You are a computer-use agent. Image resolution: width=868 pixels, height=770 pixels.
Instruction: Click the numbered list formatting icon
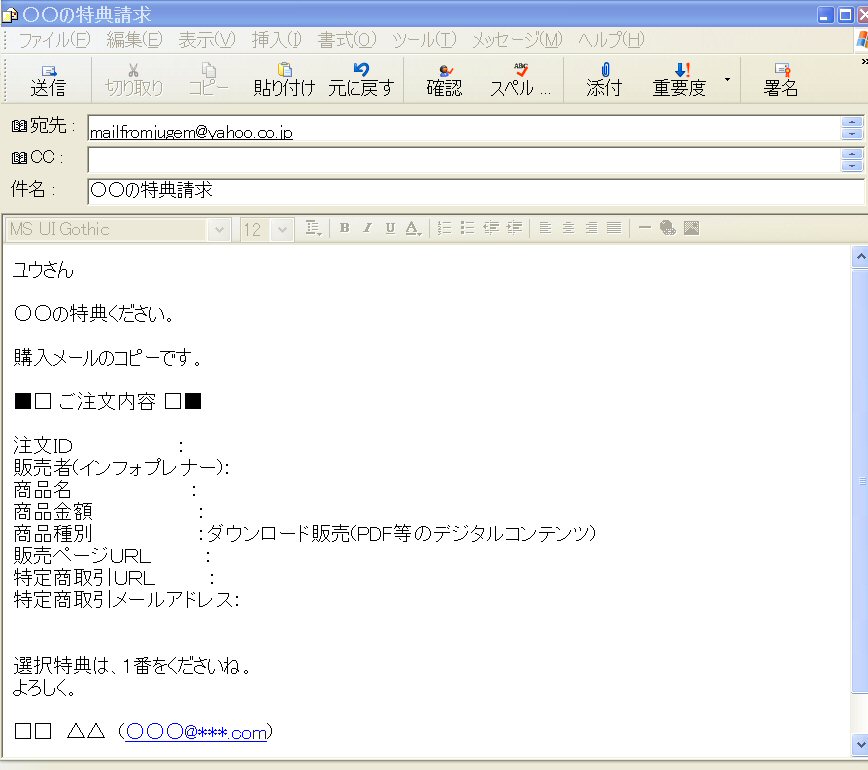[444, 228]
